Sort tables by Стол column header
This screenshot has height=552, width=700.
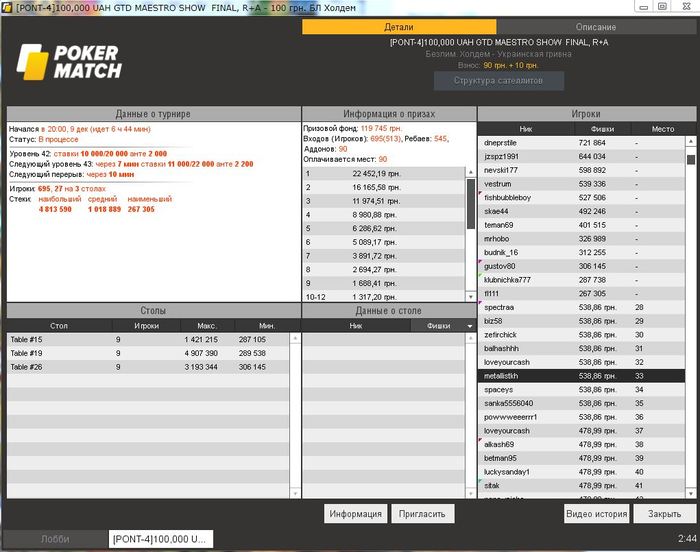pos(59,326)
